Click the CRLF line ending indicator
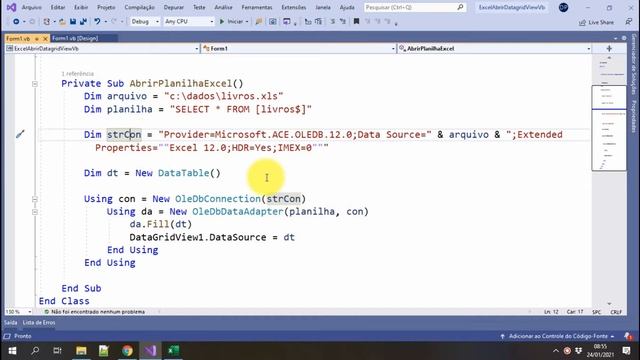The width and height of the screenshot is (640, 360). [x=616, y=312]
